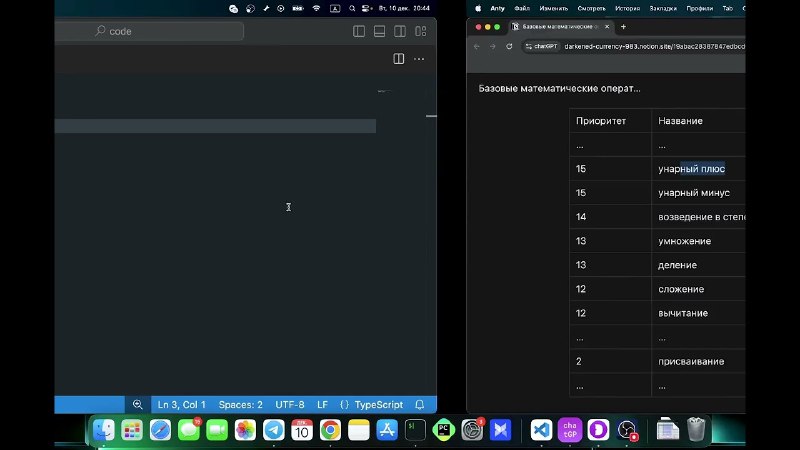Viewport: 800px width, 450px height.
Task: Open Launchpad from the dock
Action: 132,430
